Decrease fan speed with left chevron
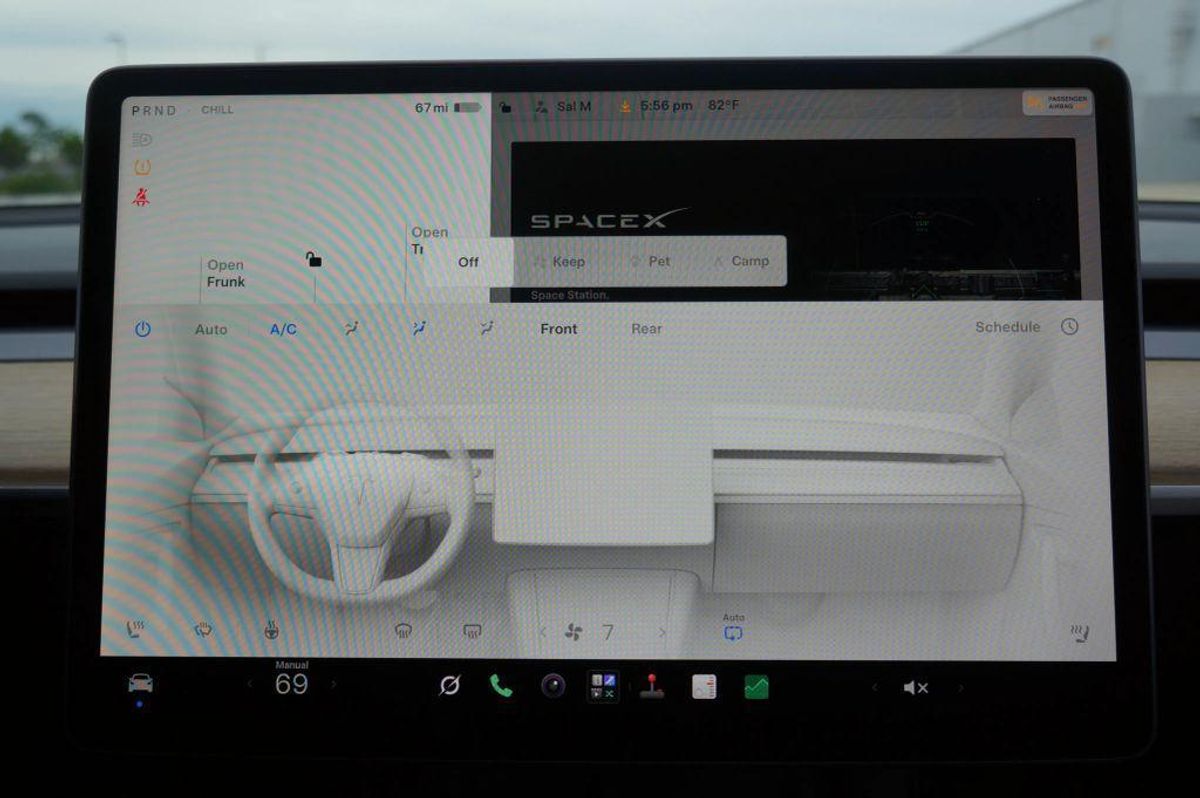 click(543, 632)
